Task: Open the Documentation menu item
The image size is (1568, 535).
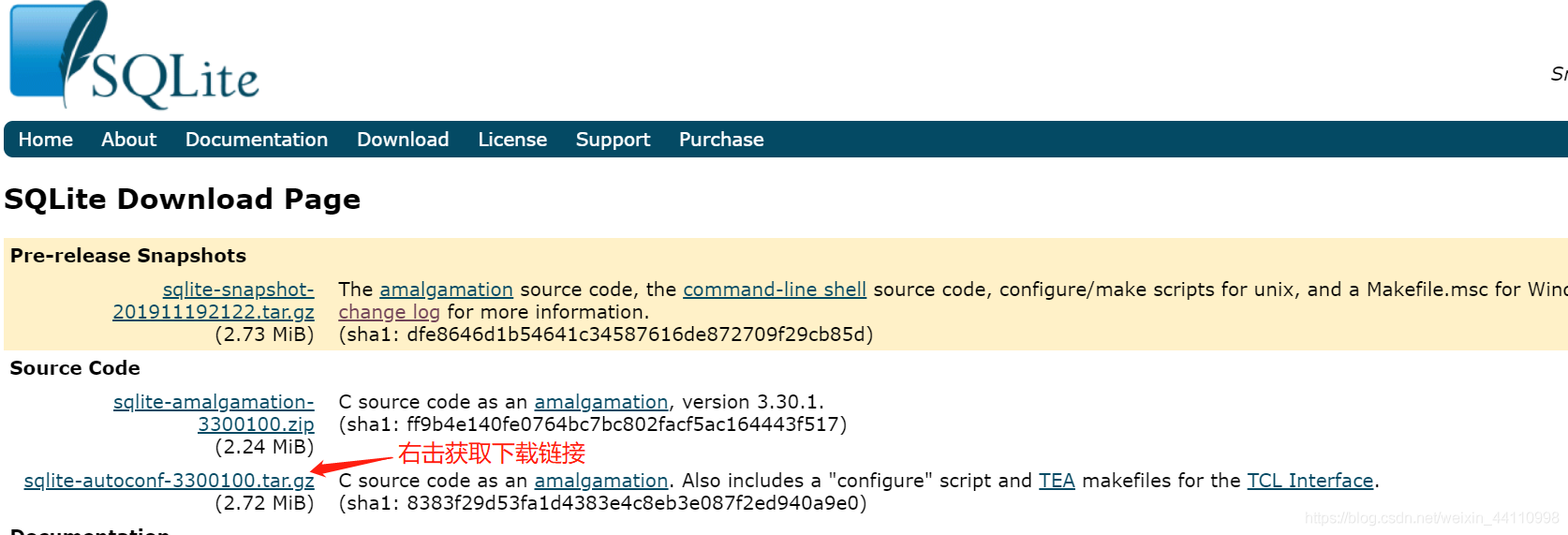Action: (257, 140)
